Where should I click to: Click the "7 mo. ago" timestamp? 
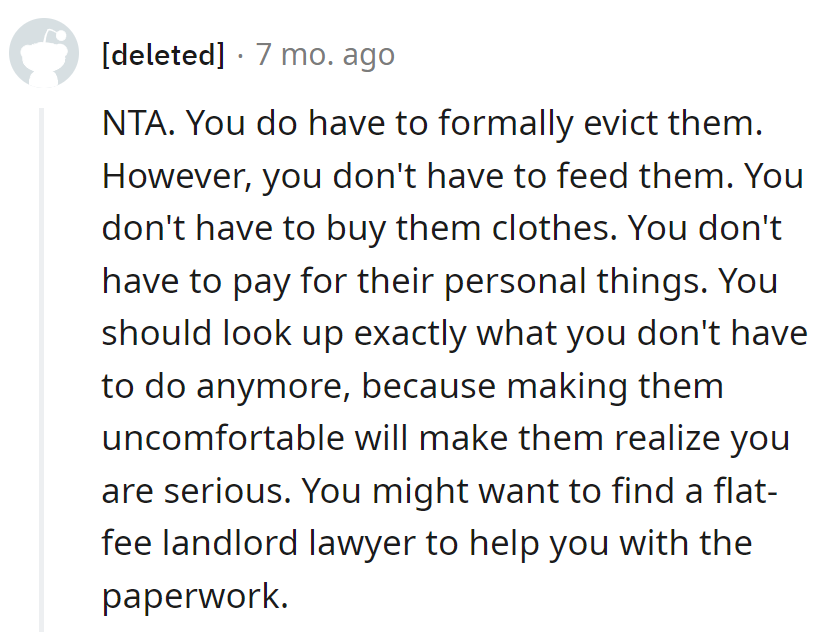tap(325, 54)
